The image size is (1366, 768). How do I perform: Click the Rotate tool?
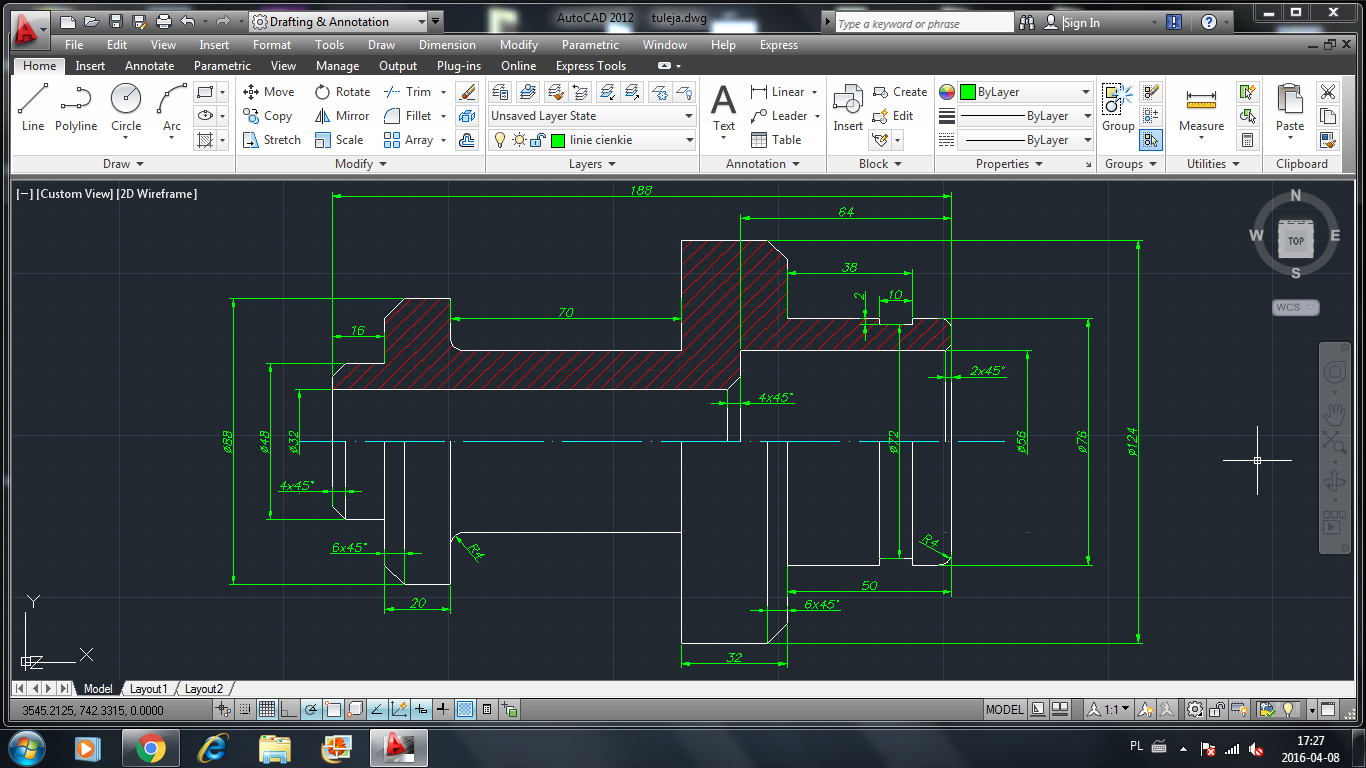(x=342, y=91)
